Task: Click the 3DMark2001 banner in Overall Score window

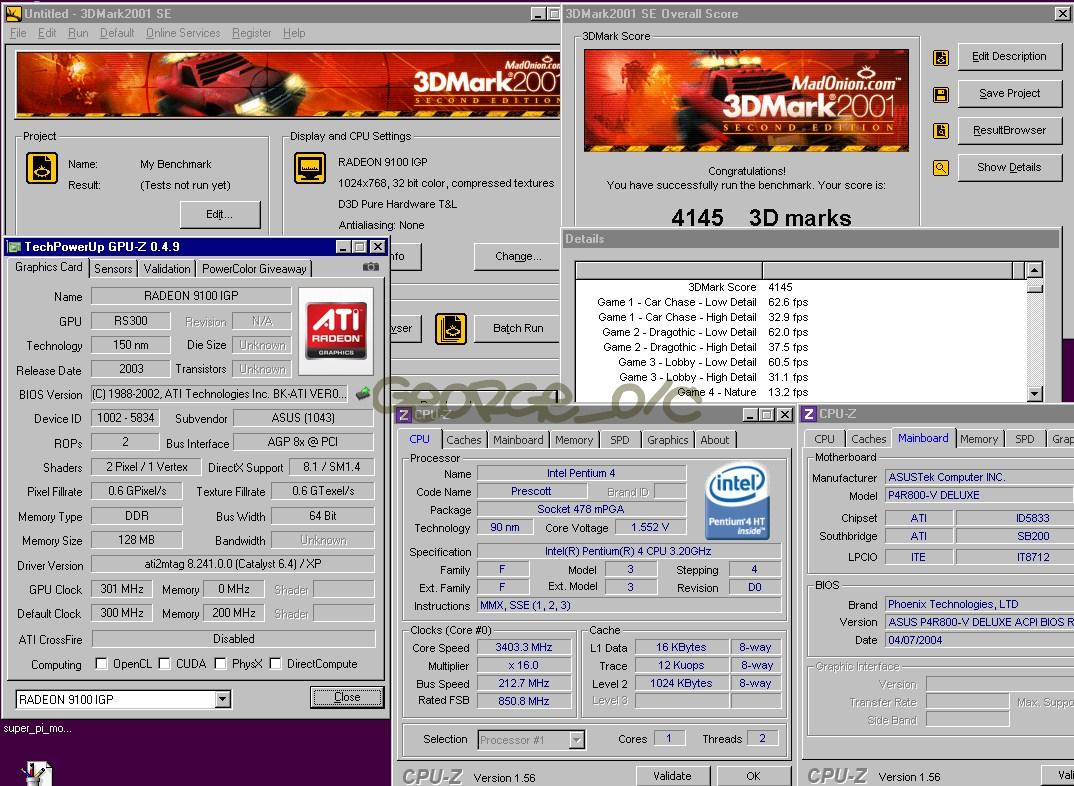Action: point(747,101)
